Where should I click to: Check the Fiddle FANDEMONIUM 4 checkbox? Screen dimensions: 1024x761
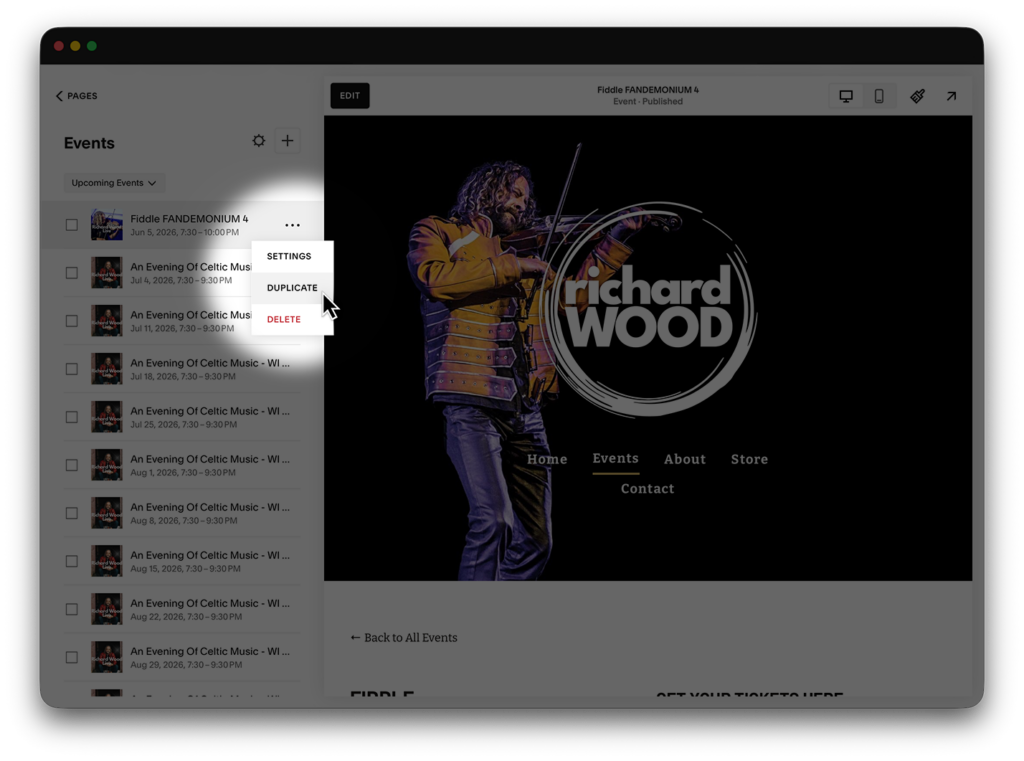coord(72,225)
